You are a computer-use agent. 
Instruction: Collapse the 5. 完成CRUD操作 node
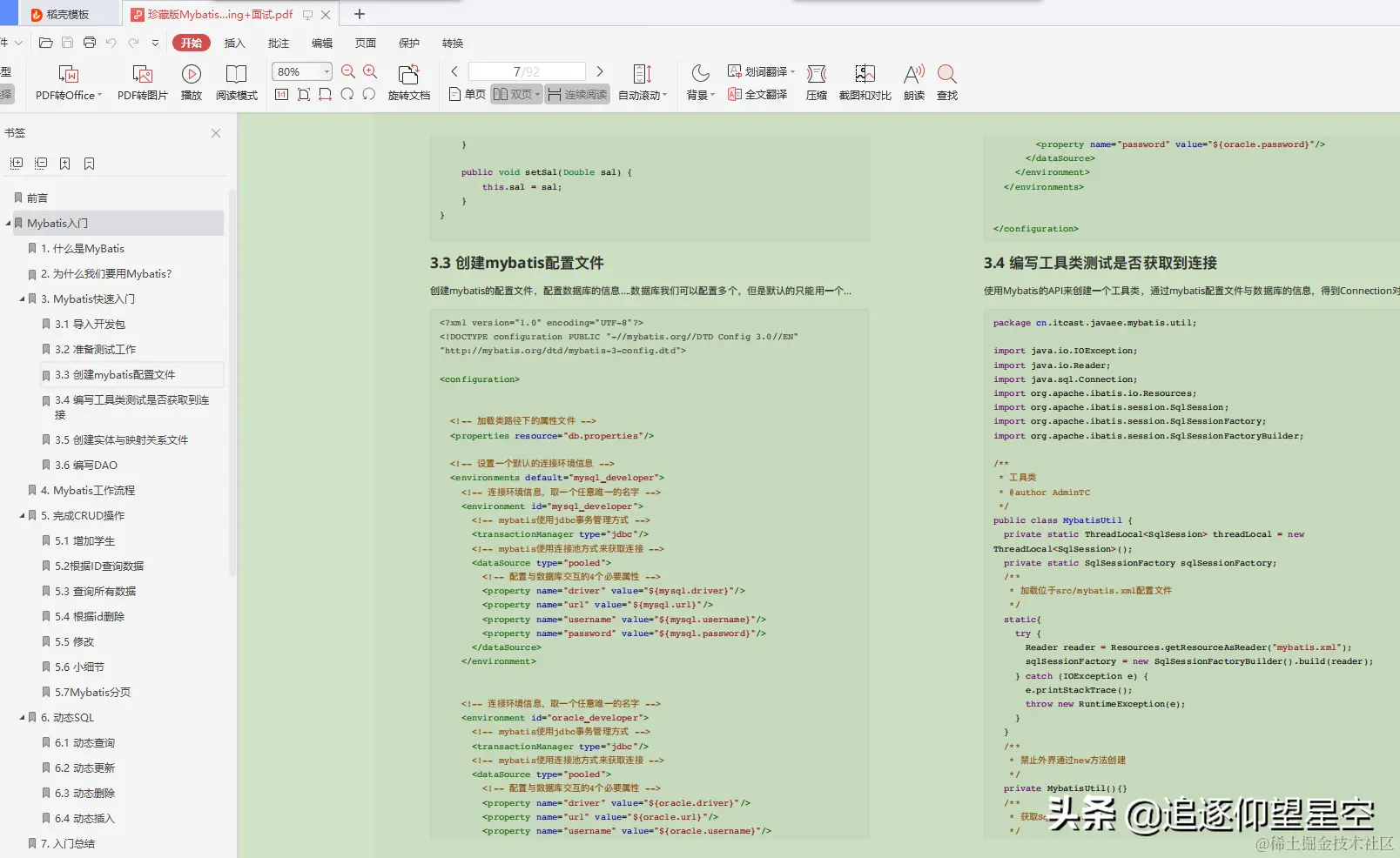(x=23, y=516)
